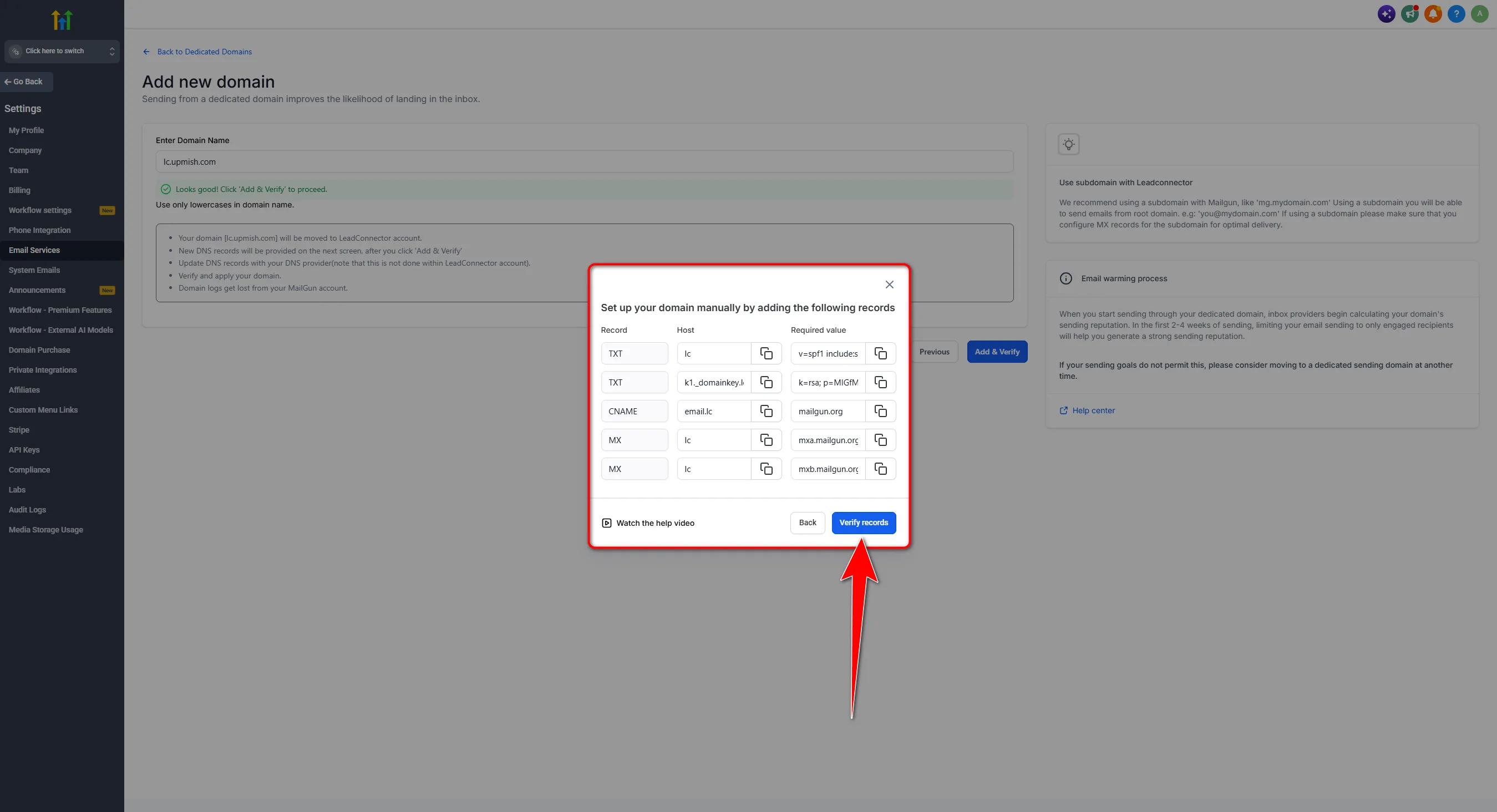The width and height of the screenshot is (1497, 812).
Task: Open Workflow settings
Action: pos(40,210)
